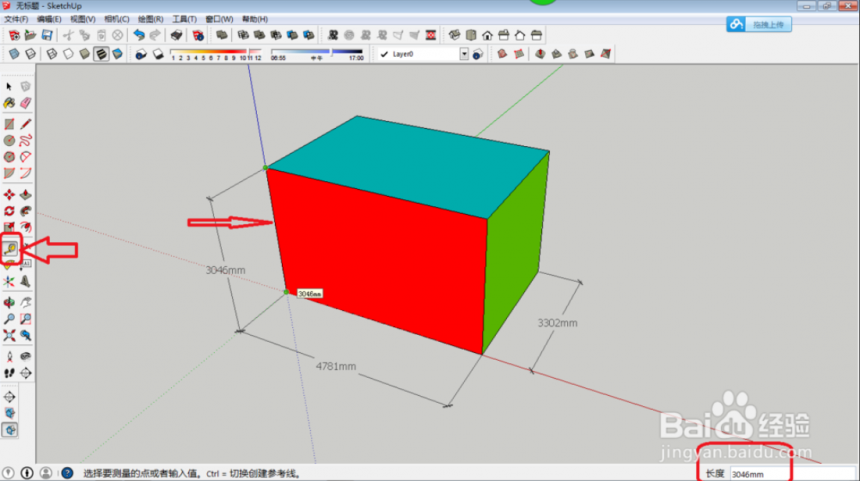The image size is (860, 481).
Task: Select the Zoom Window tool
Action: coord(26,319)
